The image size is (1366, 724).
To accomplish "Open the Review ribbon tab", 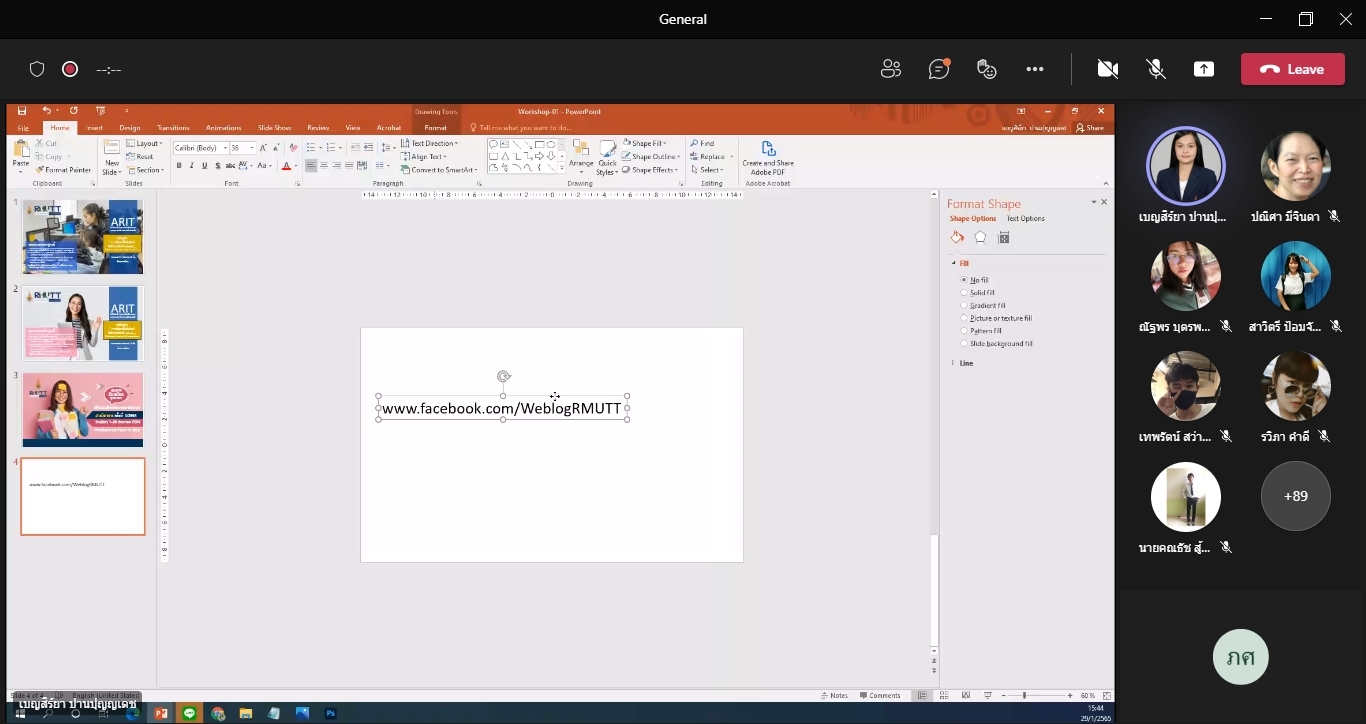I will coord(318,128).
